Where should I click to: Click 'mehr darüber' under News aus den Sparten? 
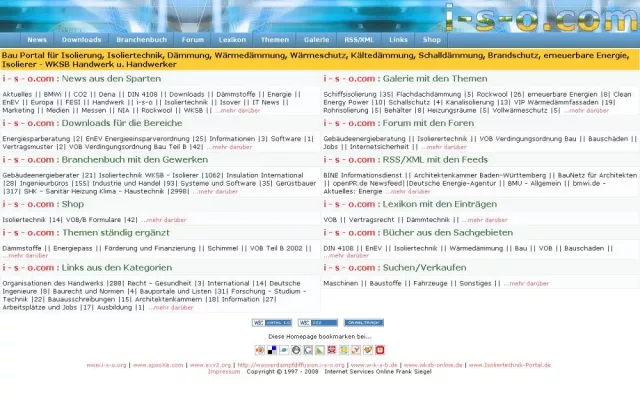[x=238, y=111]
